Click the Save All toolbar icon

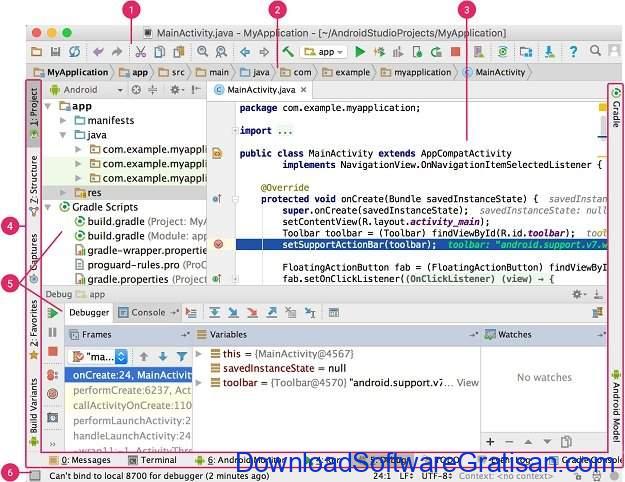pos(55,52)
